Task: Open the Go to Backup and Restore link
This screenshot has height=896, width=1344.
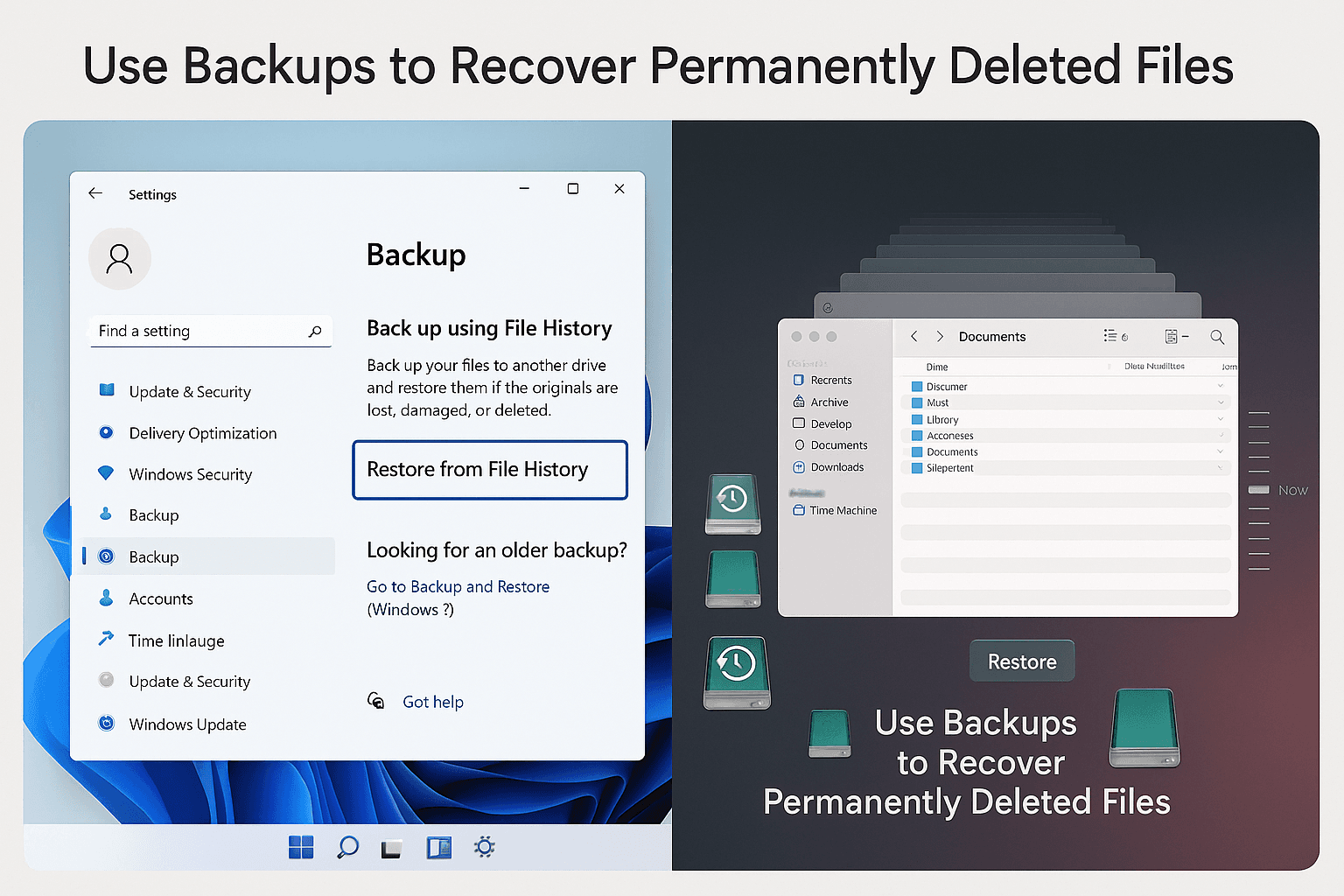Action: [x=458, y=586]
